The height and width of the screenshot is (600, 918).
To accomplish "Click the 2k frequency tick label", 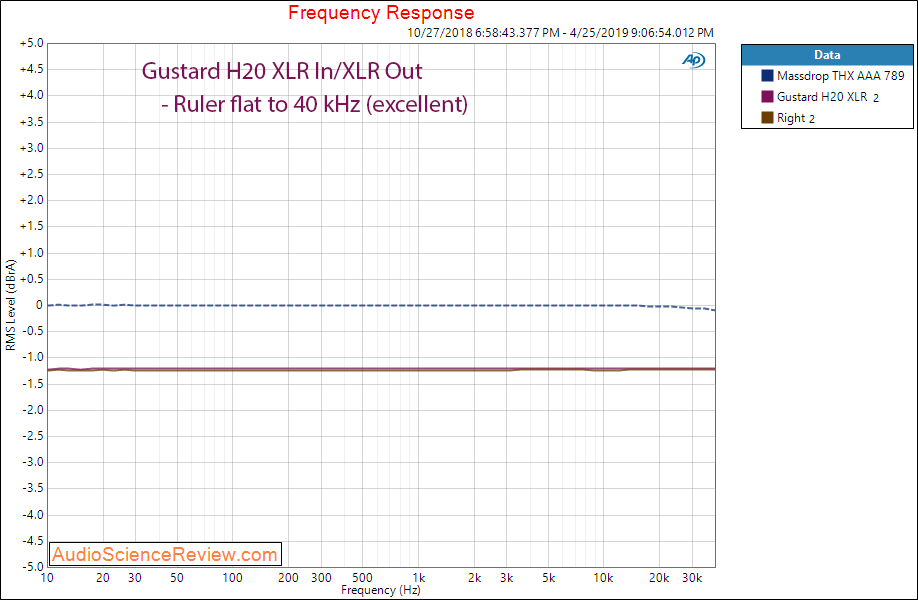I will click(x=474, y=578).
